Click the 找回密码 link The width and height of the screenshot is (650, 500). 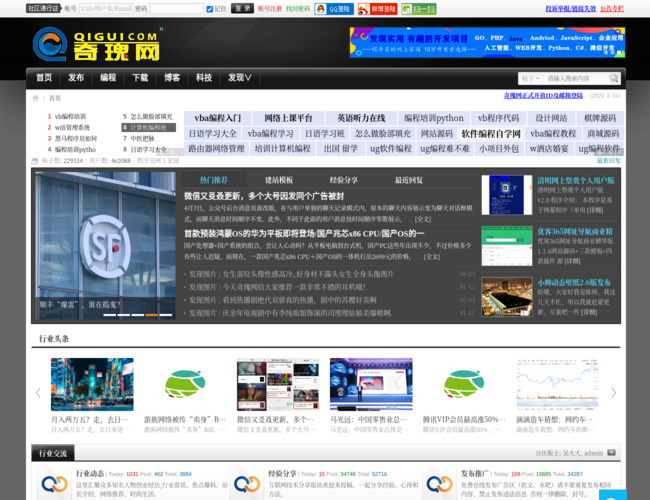point(298,9)
